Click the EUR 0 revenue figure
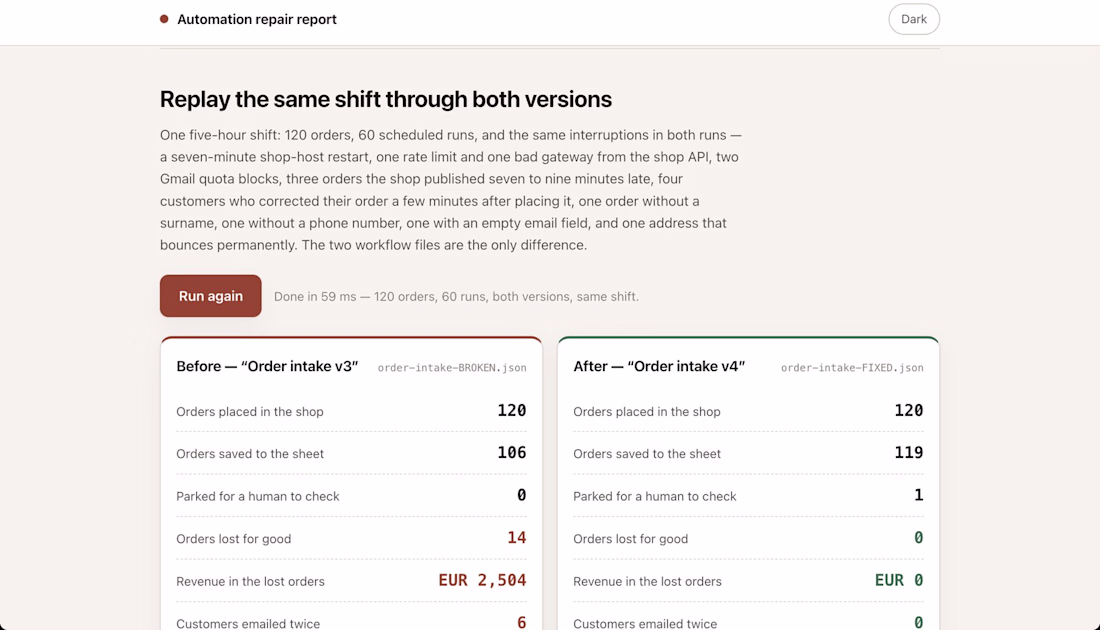Viewport: 1100px width, 630px height. coord(899,580)
